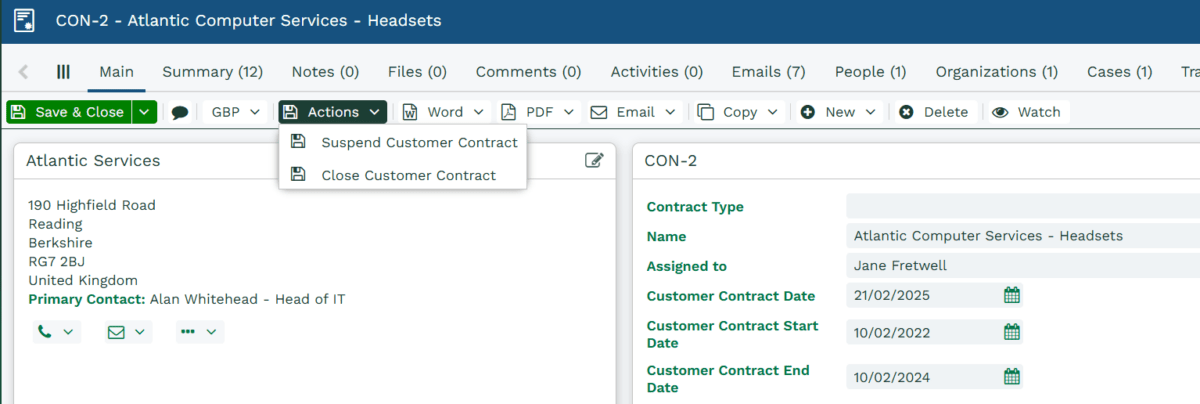
Task: Open calendar for Customer Contract End Date
Action: click(x=1011, y=377)
